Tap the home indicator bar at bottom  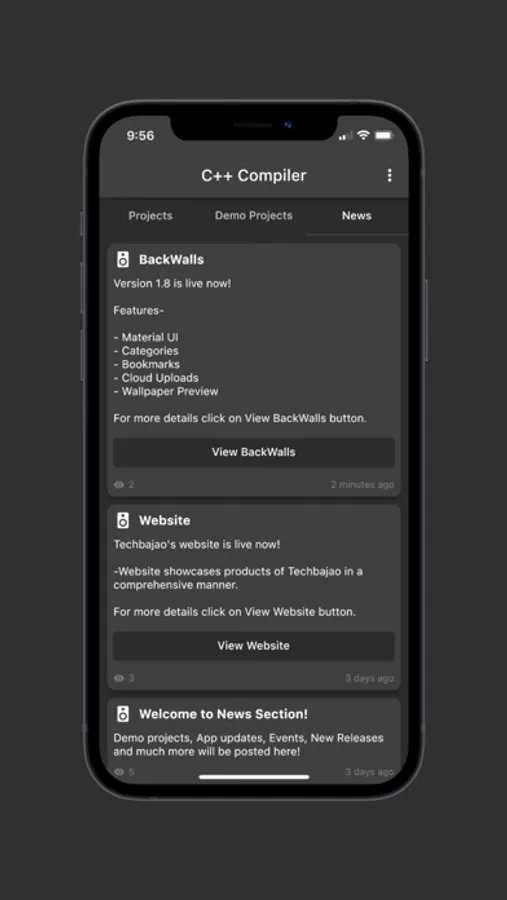(x=254, y=777)
